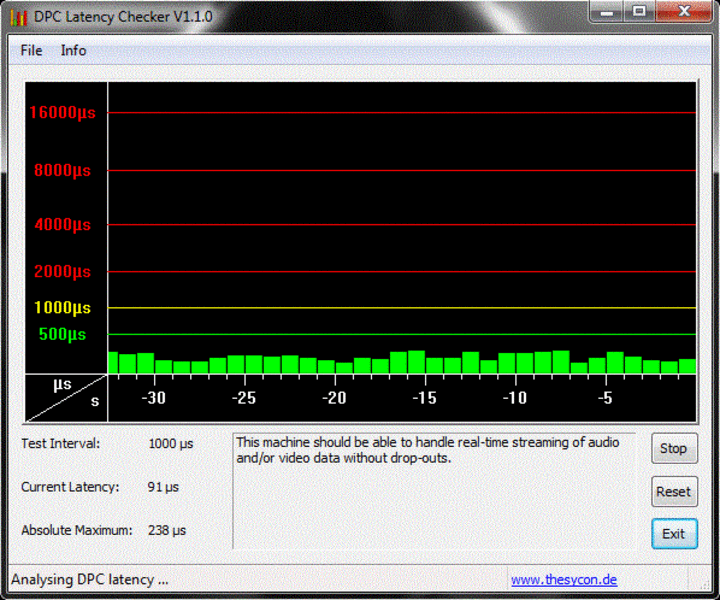Click the DPC Latency Checker V1.1.0 title
The image size is (720, 600).
(123, 17)
